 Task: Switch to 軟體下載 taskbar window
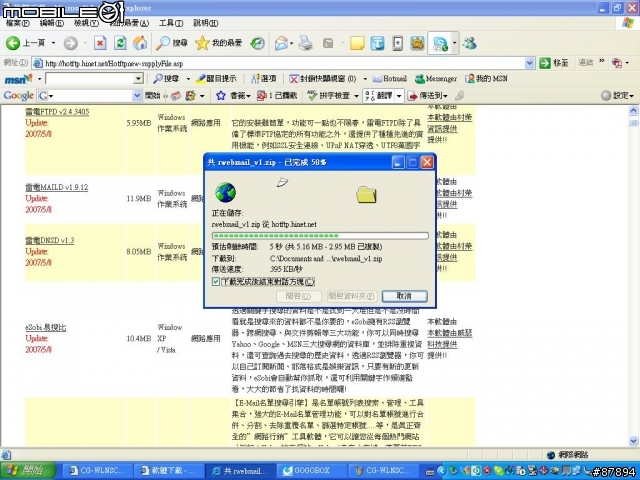[167, 471]
